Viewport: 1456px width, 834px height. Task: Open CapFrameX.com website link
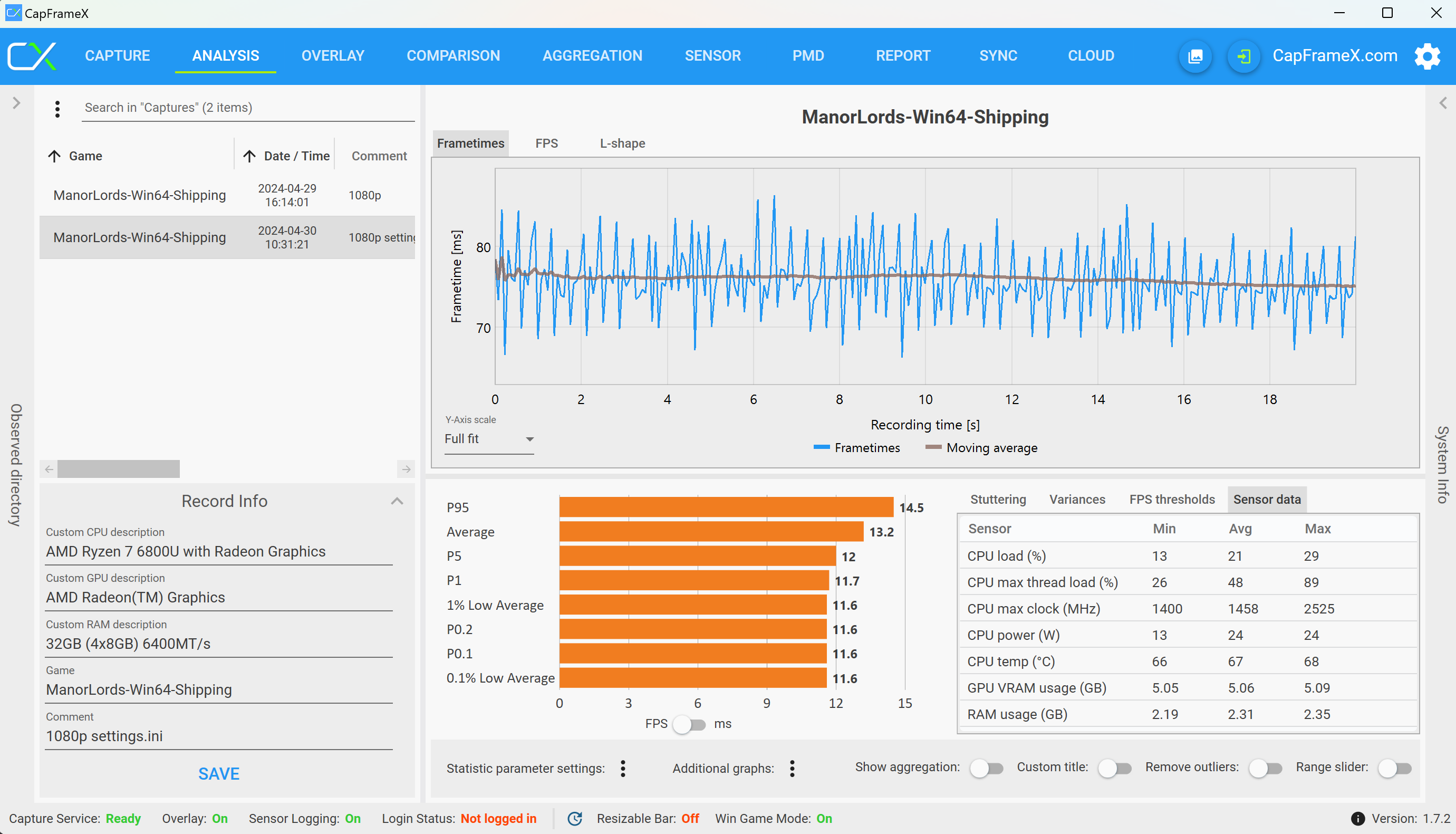tap(1334, 56)
